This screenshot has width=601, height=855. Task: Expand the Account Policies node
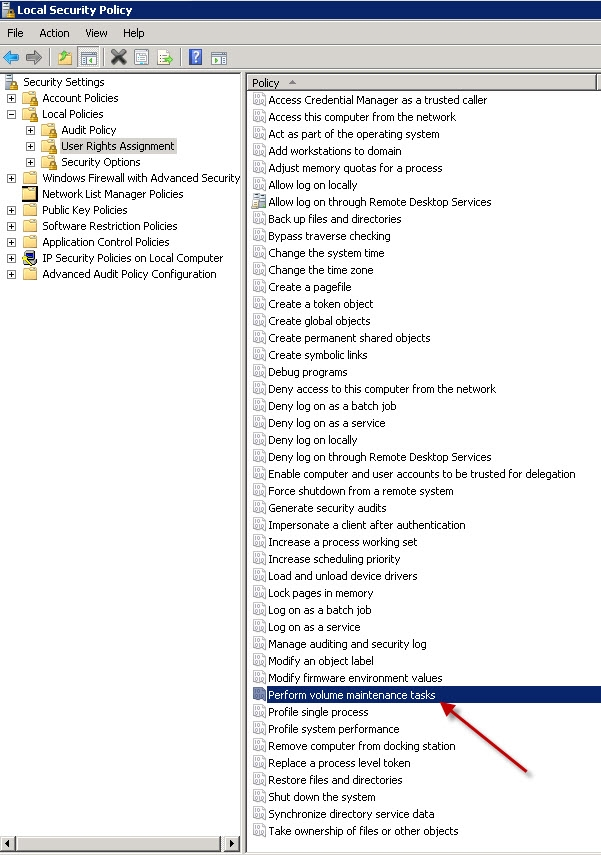point(11,99)
